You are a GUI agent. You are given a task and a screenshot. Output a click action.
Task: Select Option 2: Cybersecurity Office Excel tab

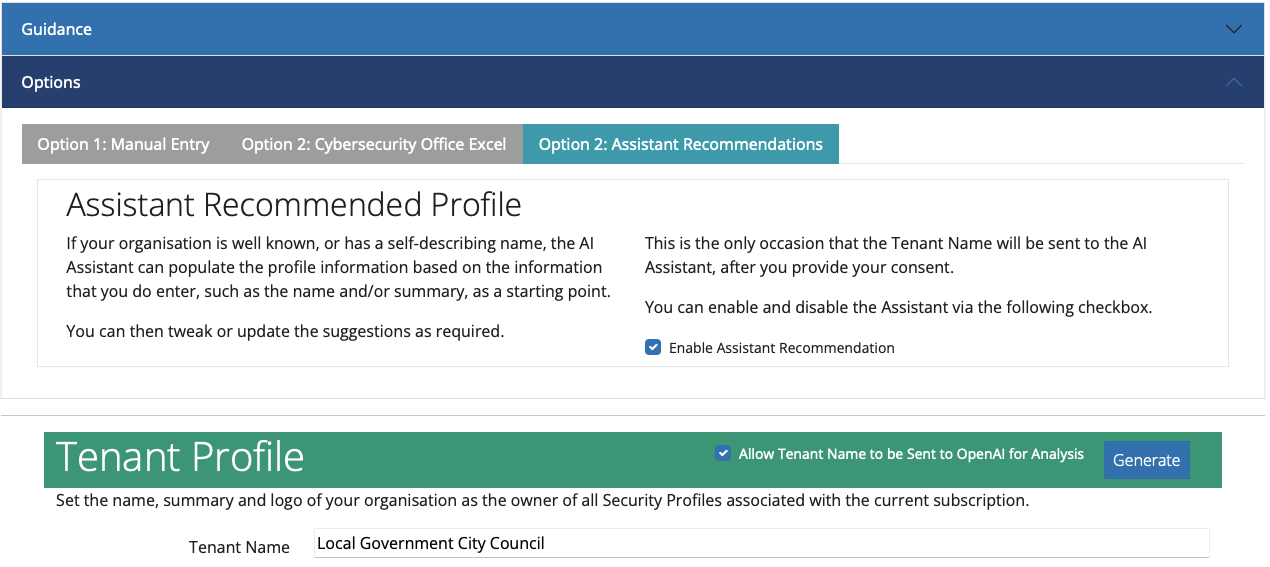374,144
